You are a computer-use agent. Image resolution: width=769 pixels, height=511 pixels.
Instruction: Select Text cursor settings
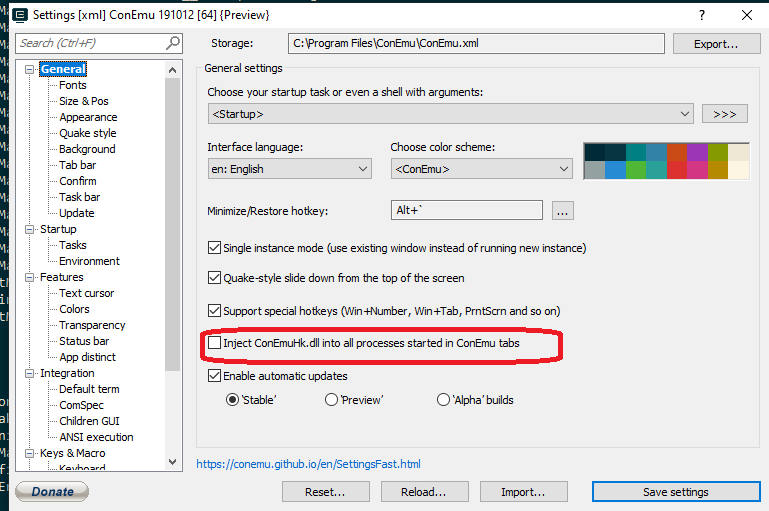point(86,293)
